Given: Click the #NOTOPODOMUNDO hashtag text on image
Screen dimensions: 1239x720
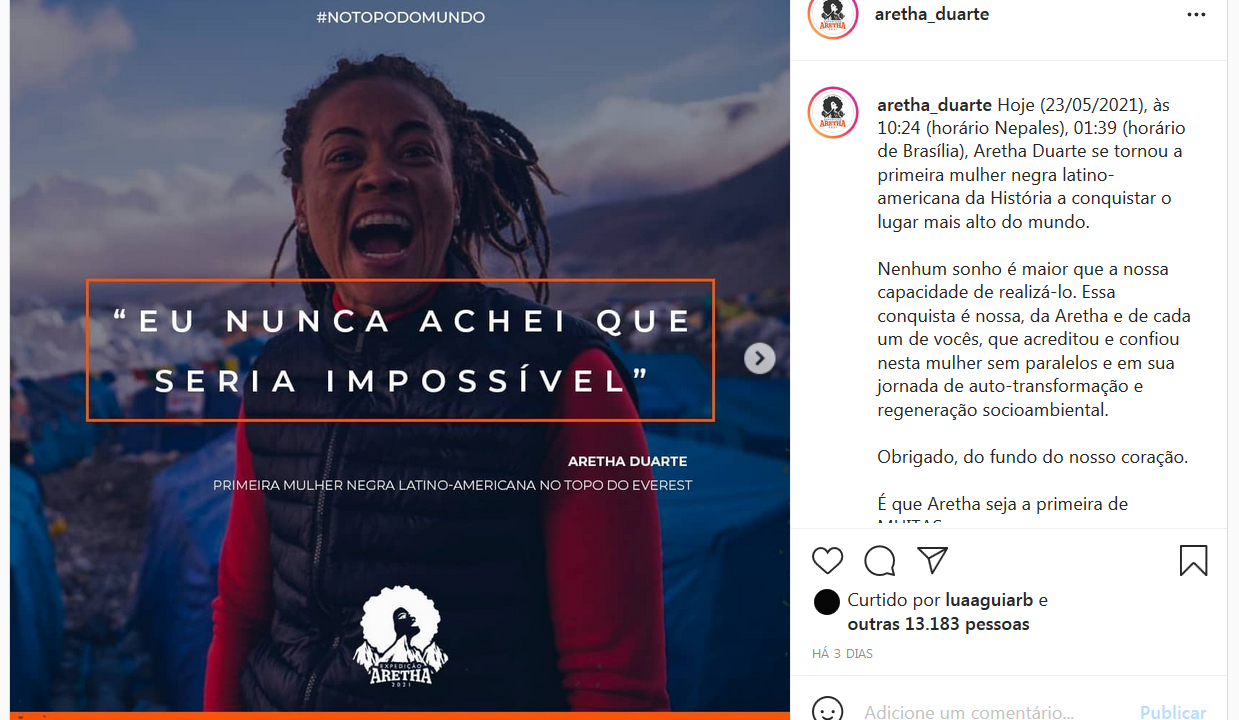Looking at the screenshot, I should pyautogui.click(x=400, y=17).
